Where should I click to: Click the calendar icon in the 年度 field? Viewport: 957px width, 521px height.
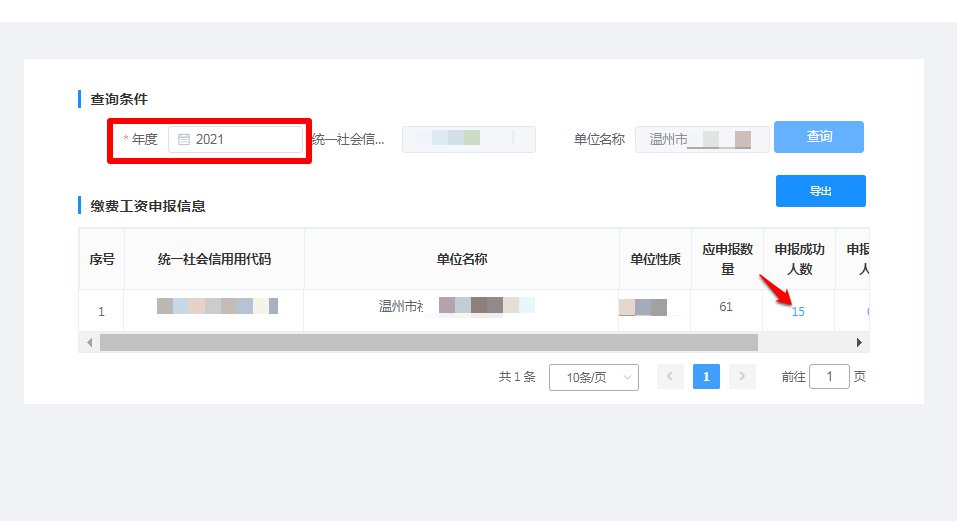click(184, 140)
